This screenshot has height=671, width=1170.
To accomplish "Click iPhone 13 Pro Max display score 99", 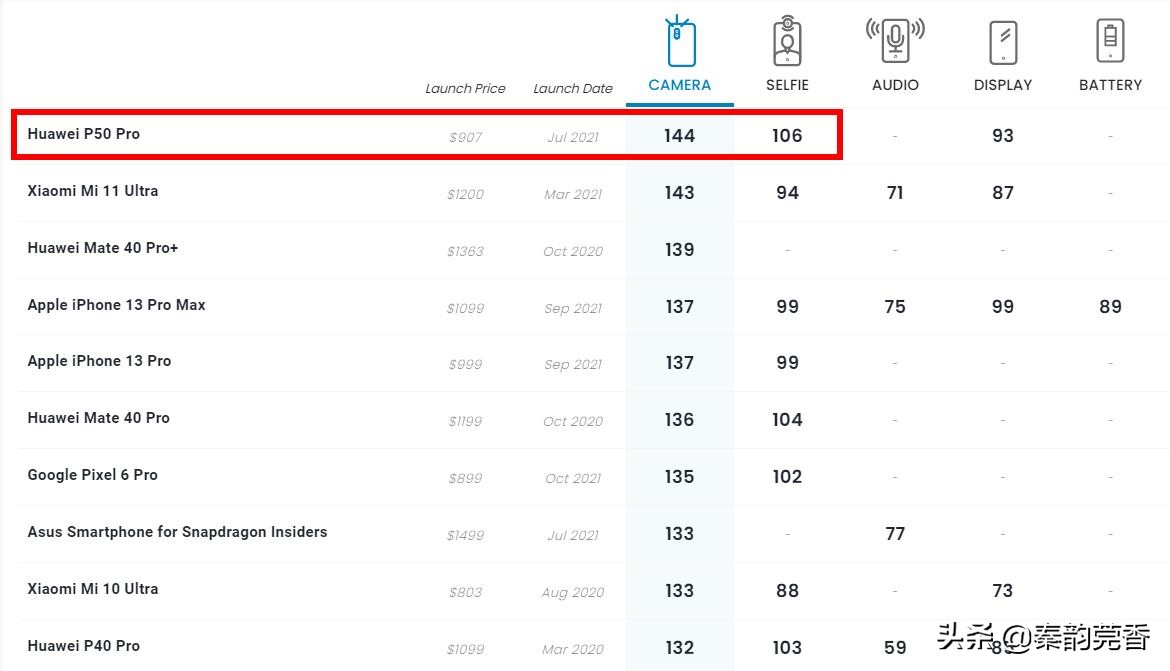I will 1003,307.
